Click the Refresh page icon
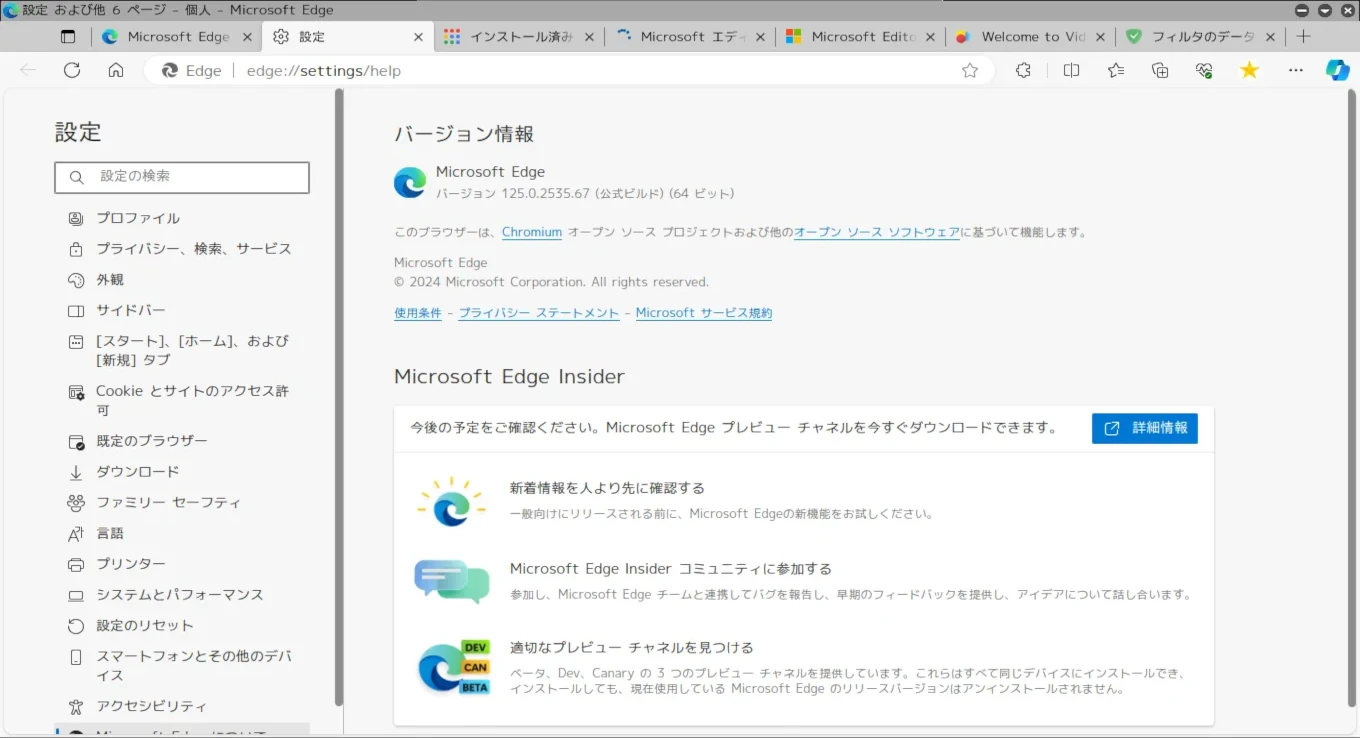The height and width of the screenshot is (738, 1360). [72, 70]
